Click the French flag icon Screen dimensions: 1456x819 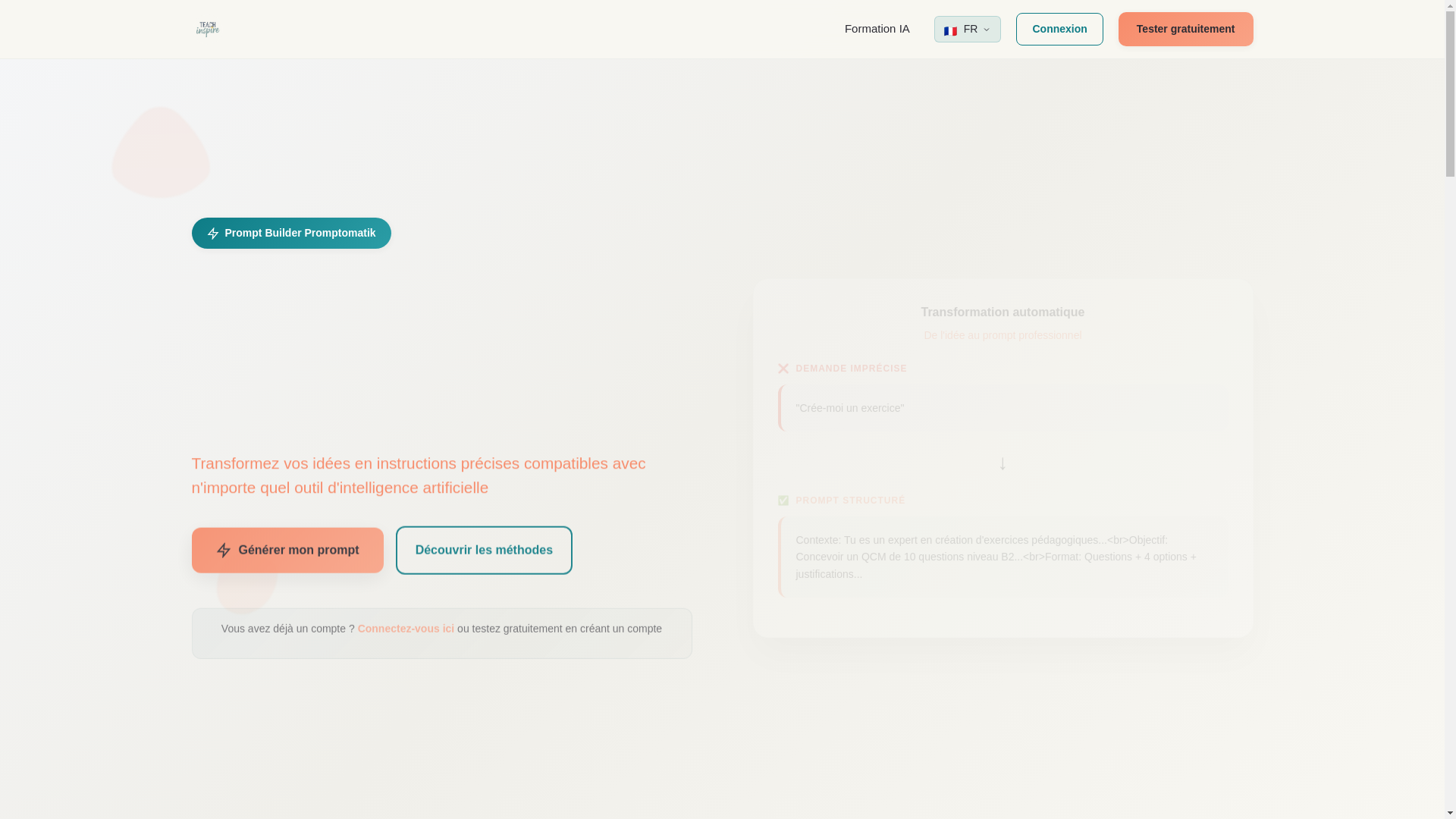[950, 30]
